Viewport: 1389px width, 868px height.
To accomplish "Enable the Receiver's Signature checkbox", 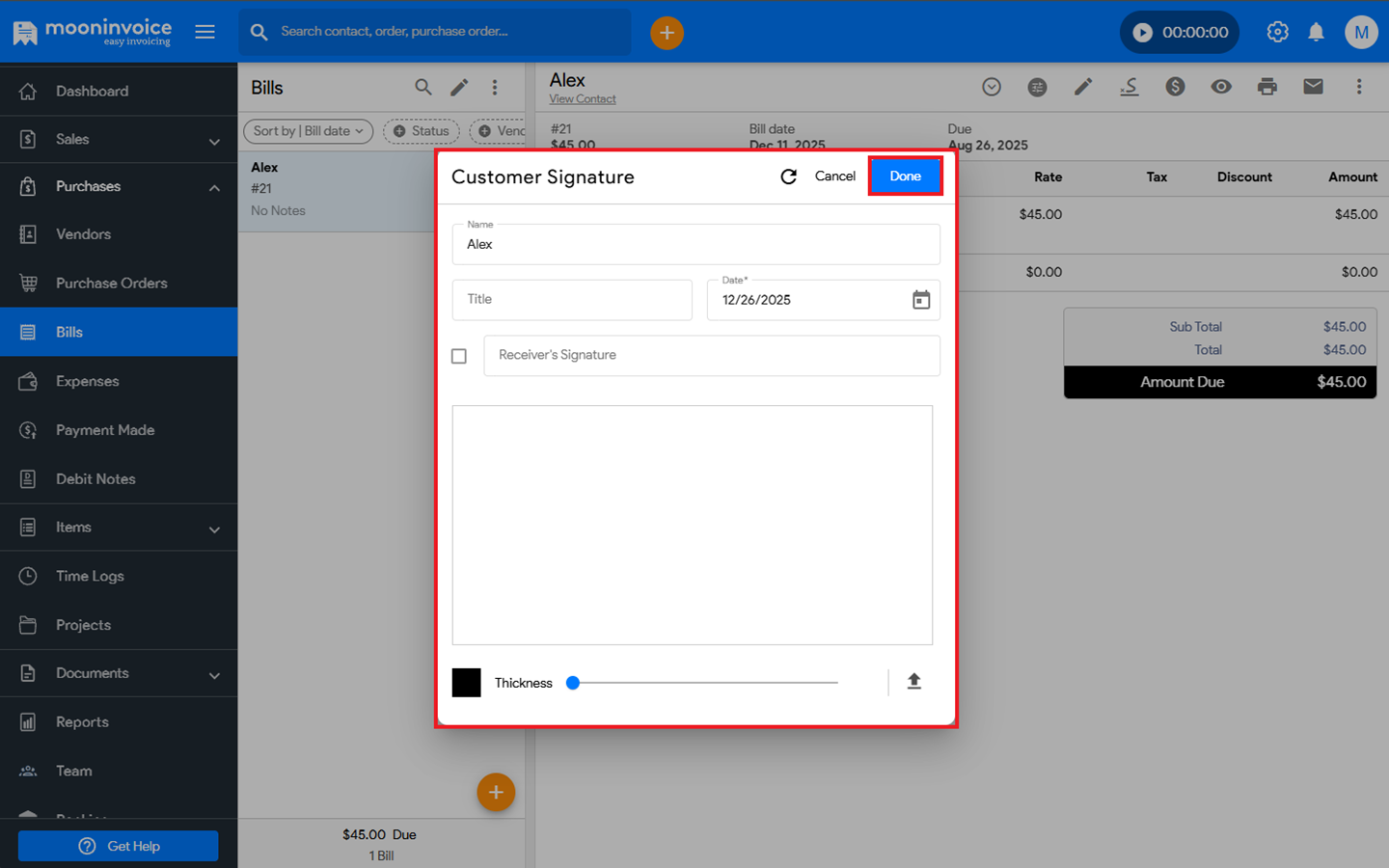I will (459, 356).
